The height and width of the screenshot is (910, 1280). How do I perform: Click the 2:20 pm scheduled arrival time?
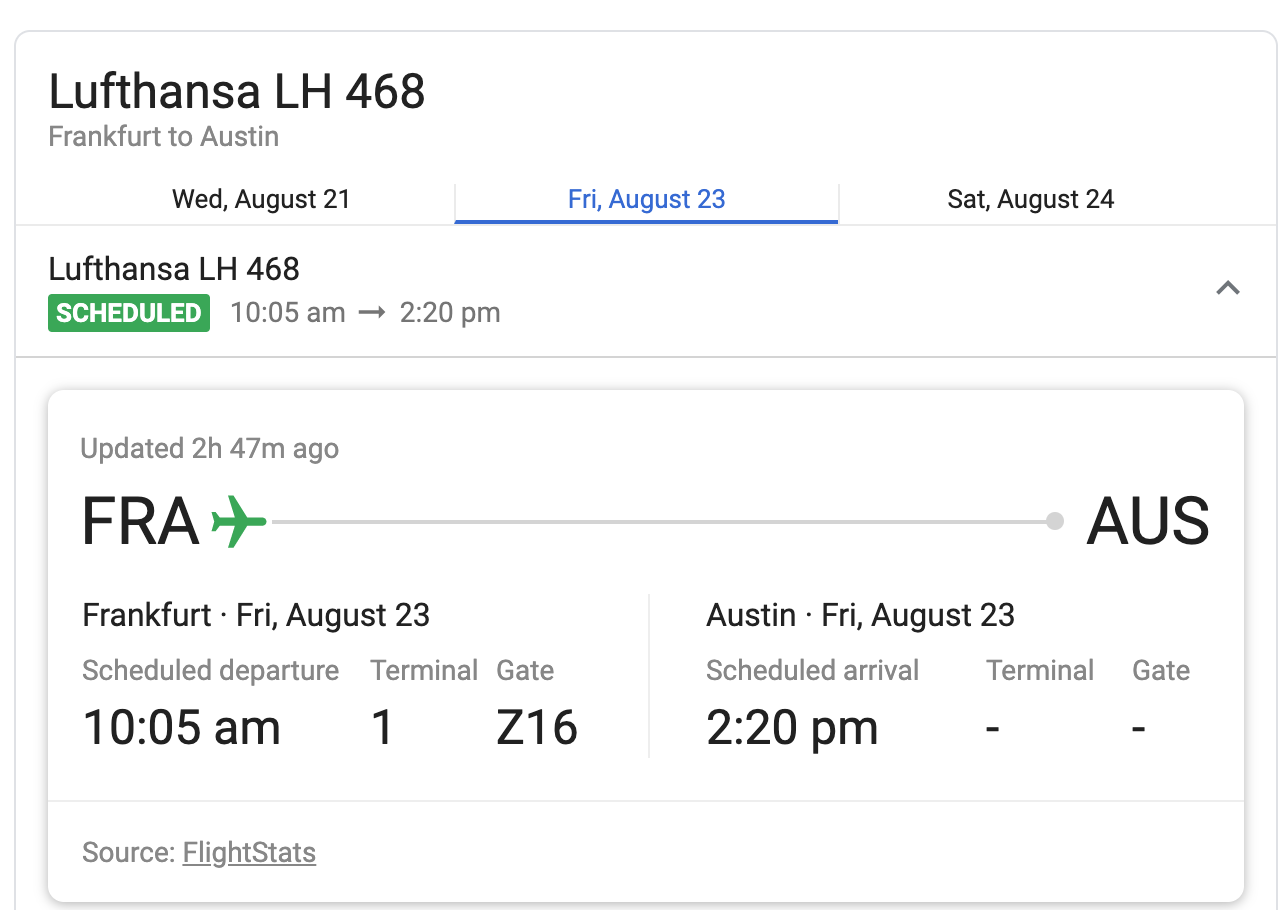click(792, 727)
